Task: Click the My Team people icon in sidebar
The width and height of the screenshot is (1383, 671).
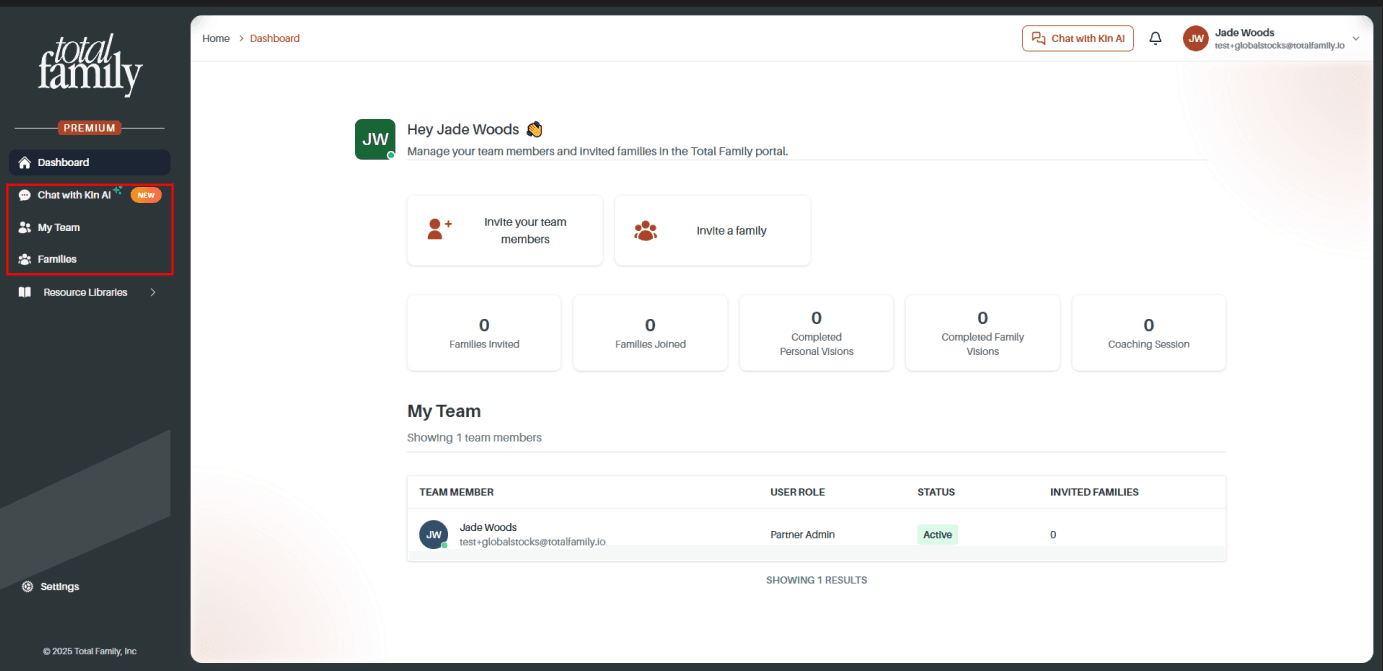Action: 25,227
